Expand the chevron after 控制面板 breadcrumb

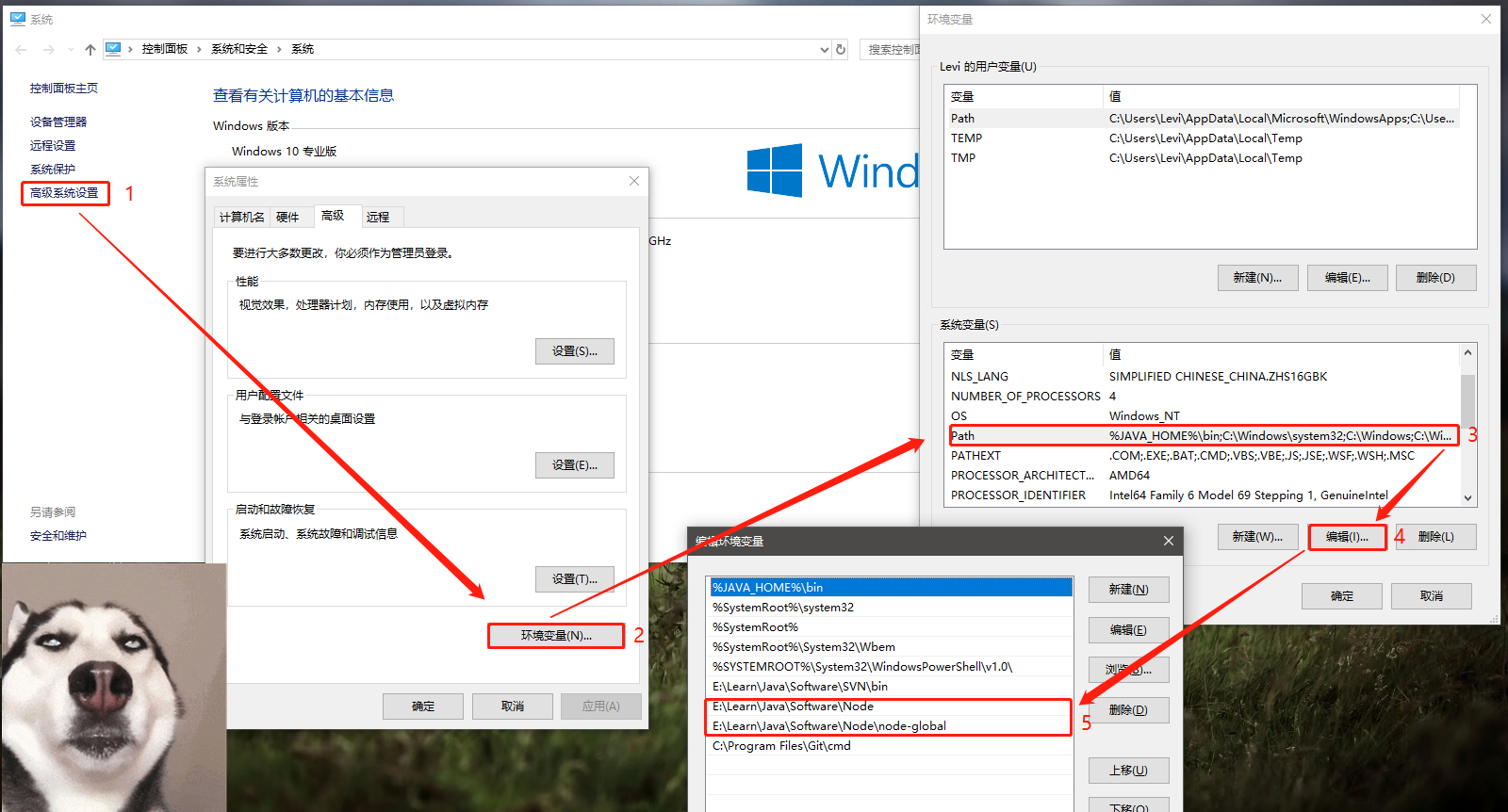(x=200, y=49)
